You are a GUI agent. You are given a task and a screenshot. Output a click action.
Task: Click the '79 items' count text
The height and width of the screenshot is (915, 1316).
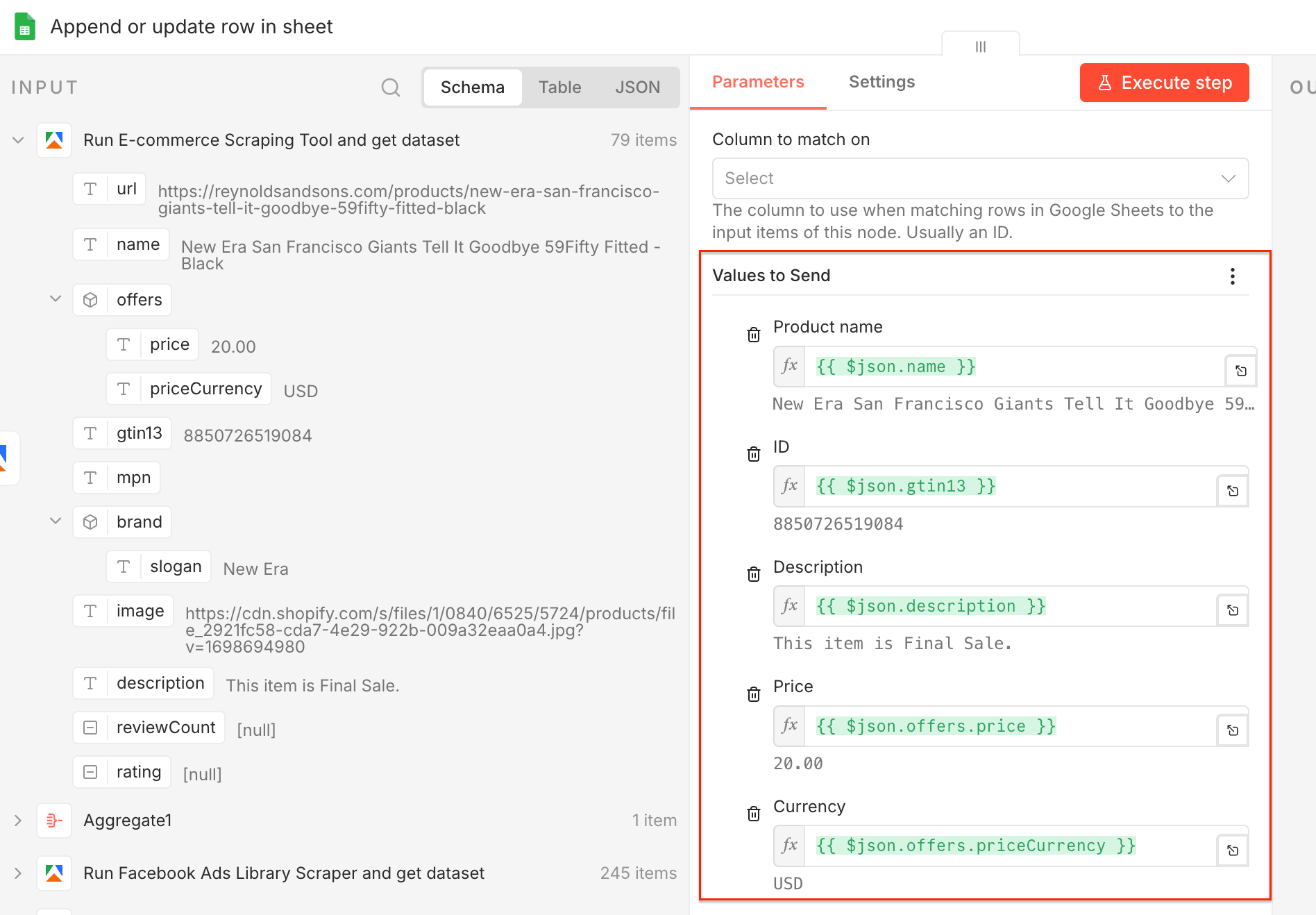[x=643, y=140]
